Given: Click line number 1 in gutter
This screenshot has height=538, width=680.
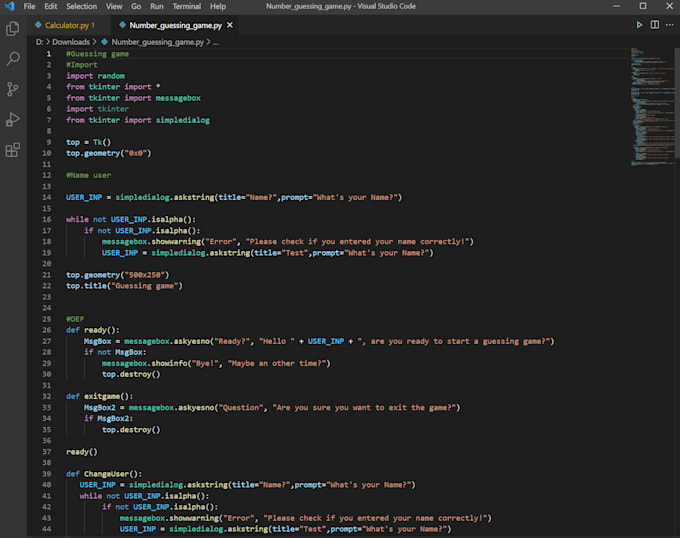Looking at the screenshot, I should pyautogui.click(x=49, y=54).
